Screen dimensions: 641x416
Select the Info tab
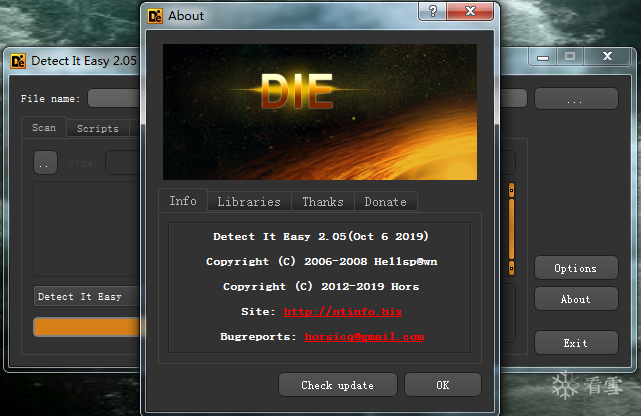click(183, 201)
